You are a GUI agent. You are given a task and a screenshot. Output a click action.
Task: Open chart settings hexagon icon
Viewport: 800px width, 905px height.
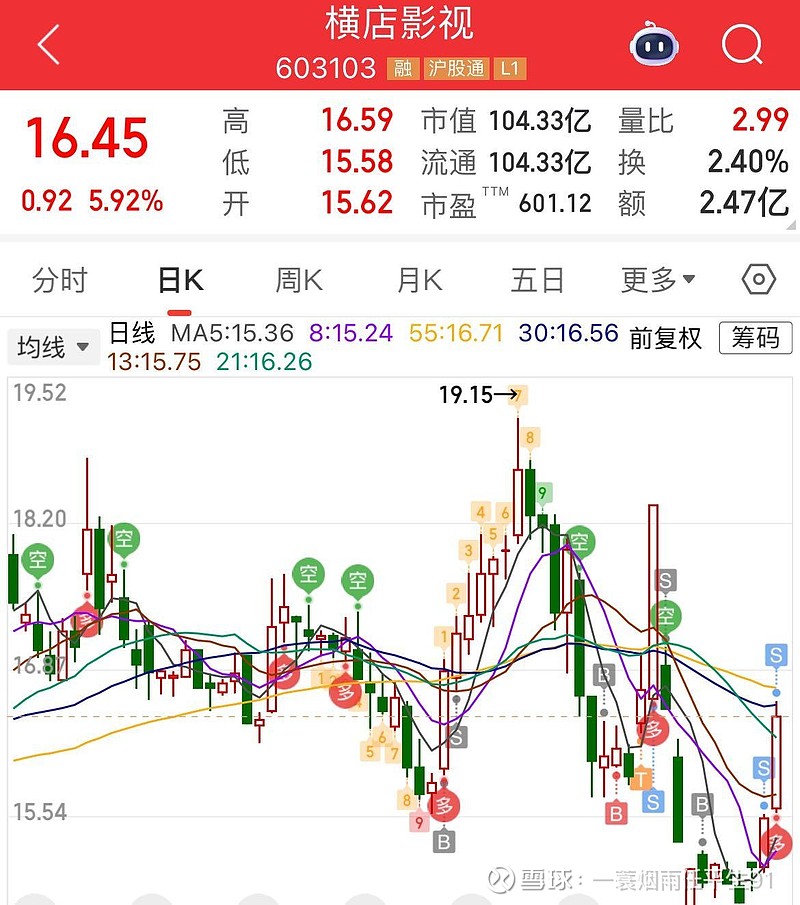click(x=758, y=280)
